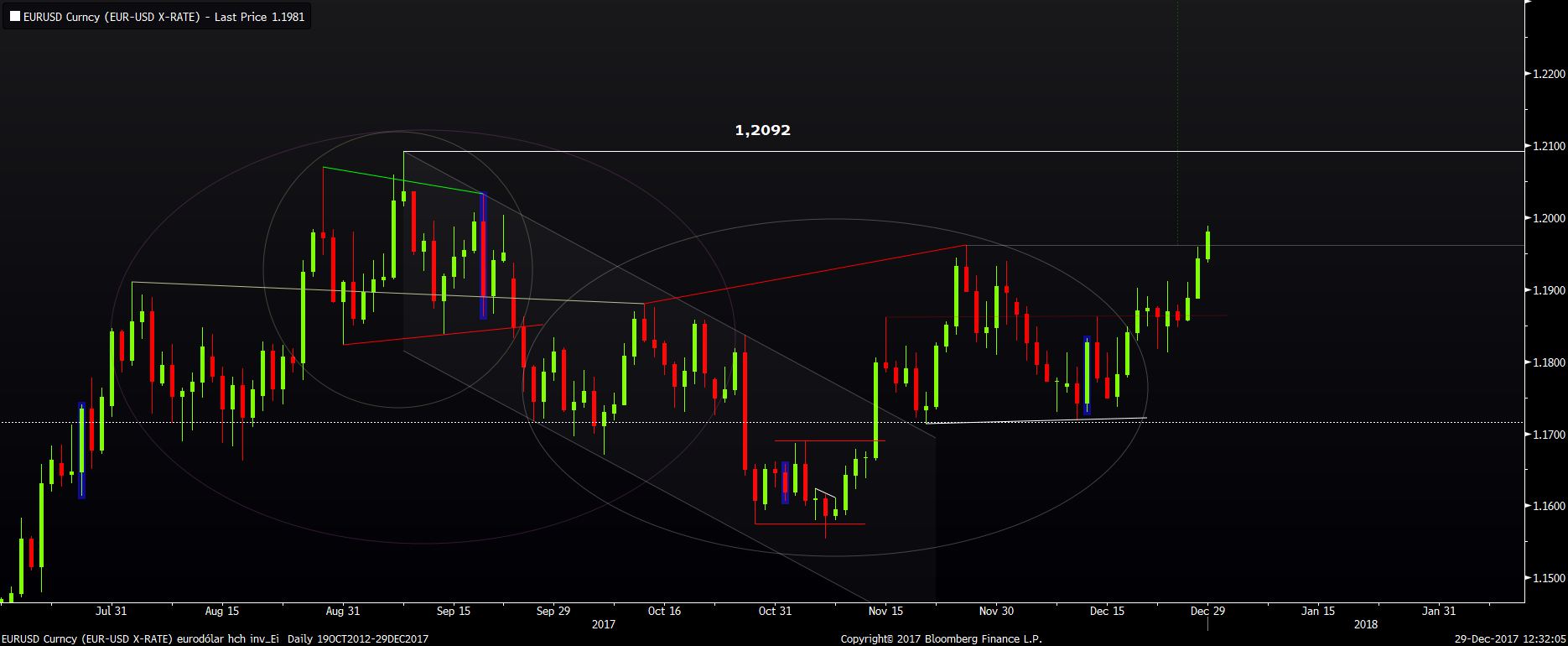Click the 'Jan 31' date axis label
1568x646 pixels.
(1439, 611)
